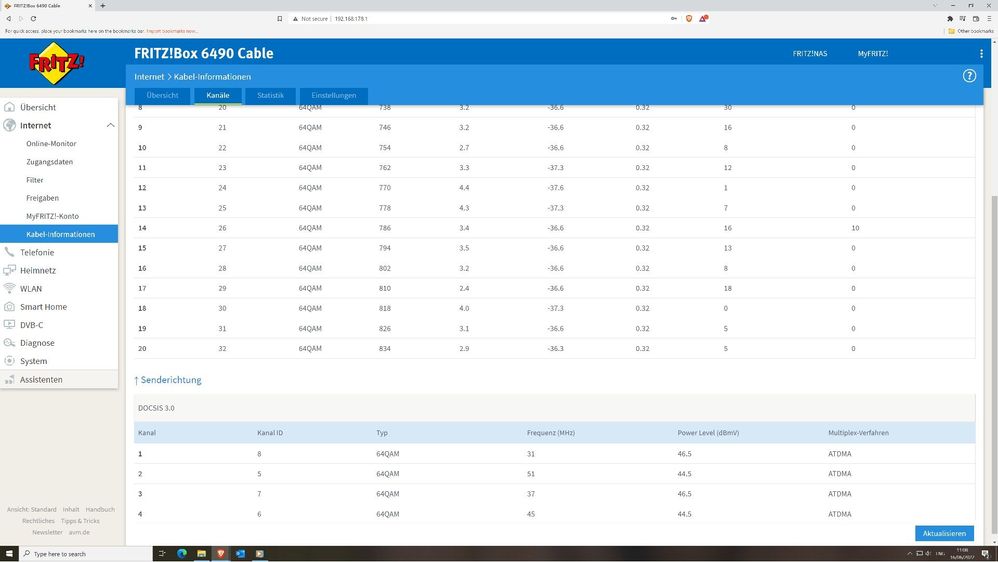Click the FRITZ! logo
The width and height of the screenshot is (998, 562).
[54, 65]
